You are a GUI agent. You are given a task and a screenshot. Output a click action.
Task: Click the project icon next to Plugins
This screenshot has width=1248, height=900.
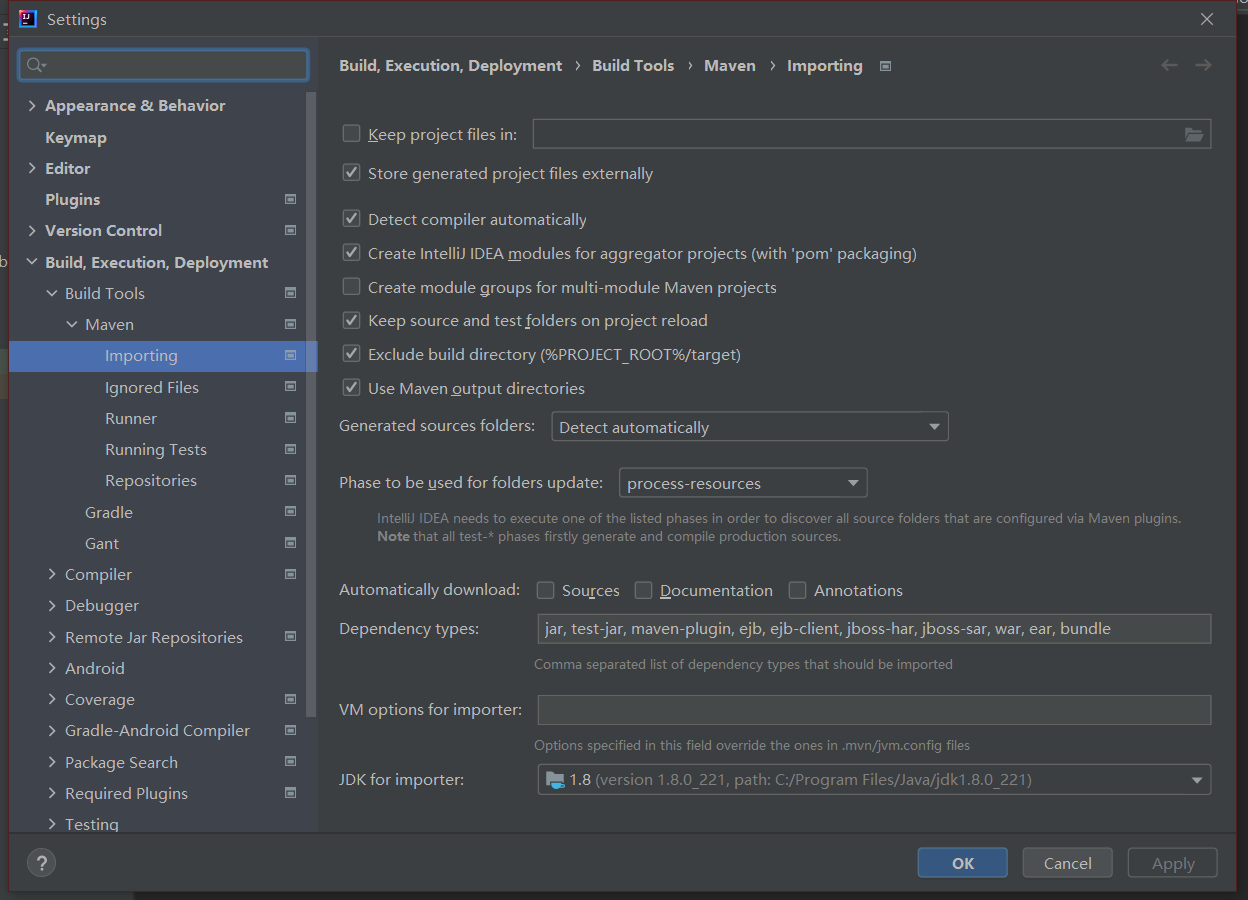(x=290, y=199)
